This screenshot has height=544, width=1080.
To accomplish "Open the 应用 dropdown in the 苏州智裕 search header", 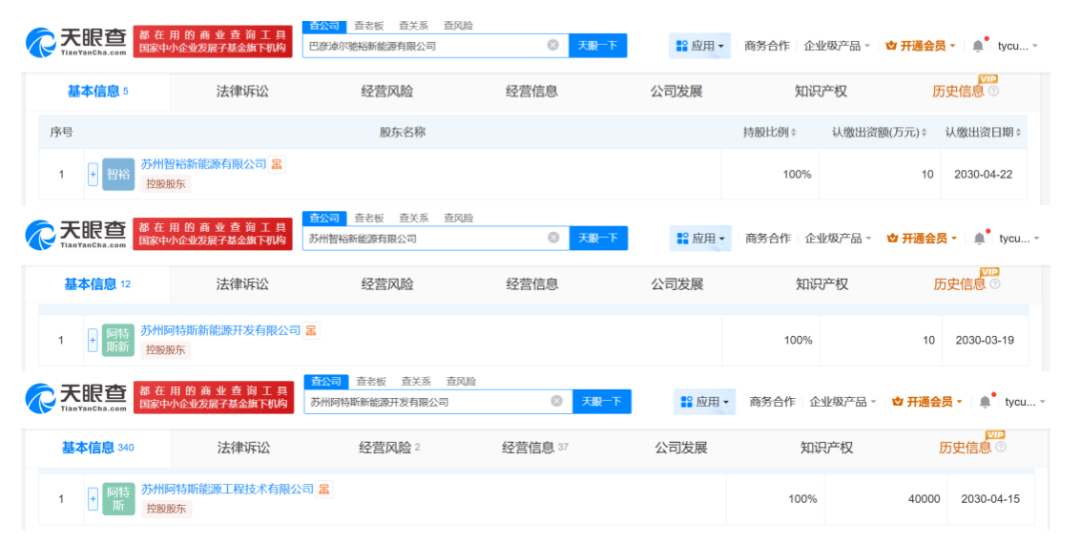I will (x=700, y=238).
